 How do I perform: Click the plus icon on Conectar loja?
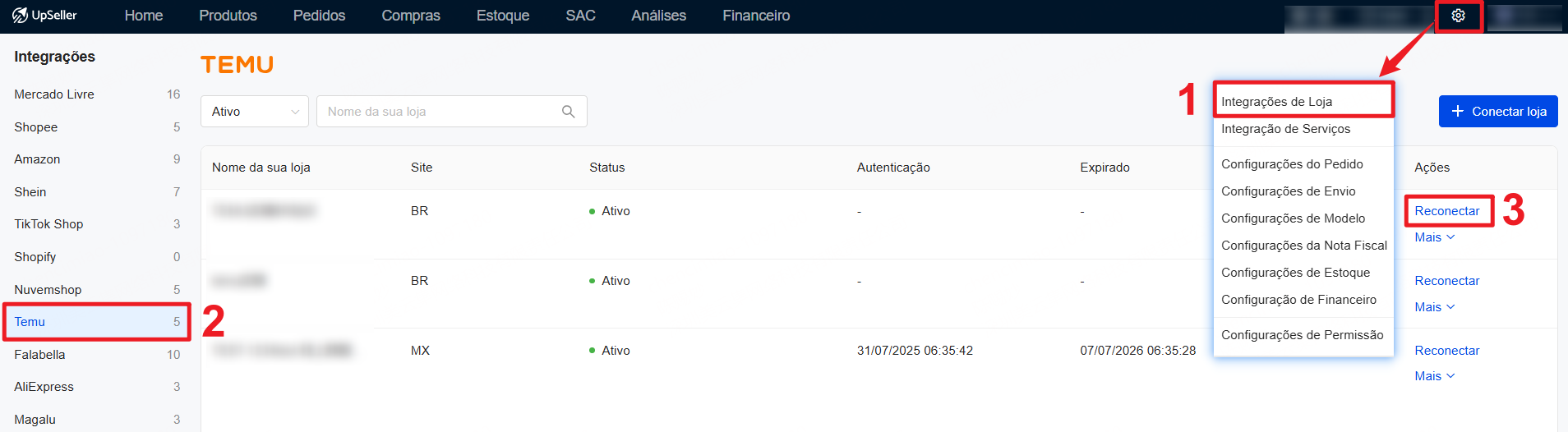1457,112
